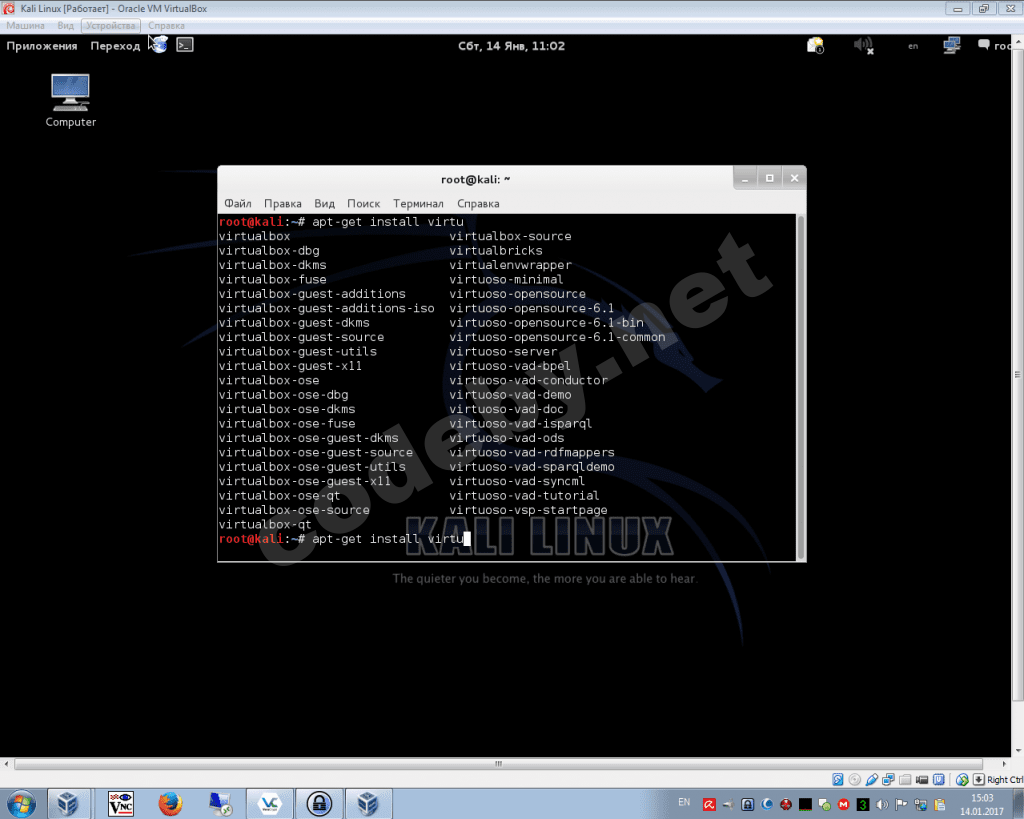Open the Переход places menu
Viewport: 1024px width, 819px height.
click(x=115, y=46)
